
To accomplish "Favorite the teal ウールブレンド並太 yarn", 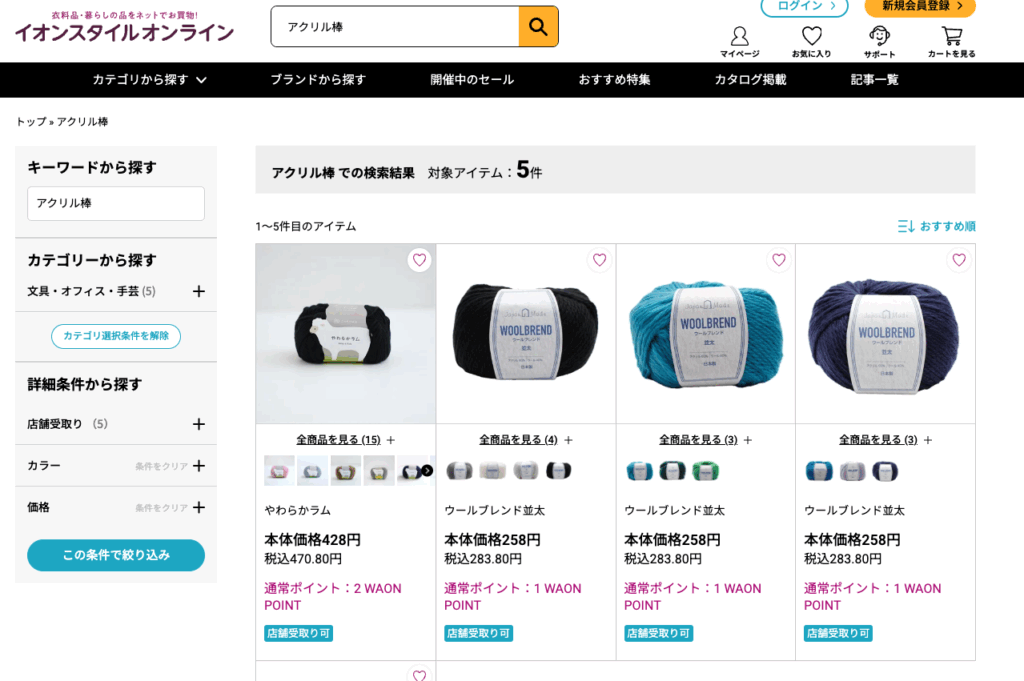I will (x=779, y=260).
